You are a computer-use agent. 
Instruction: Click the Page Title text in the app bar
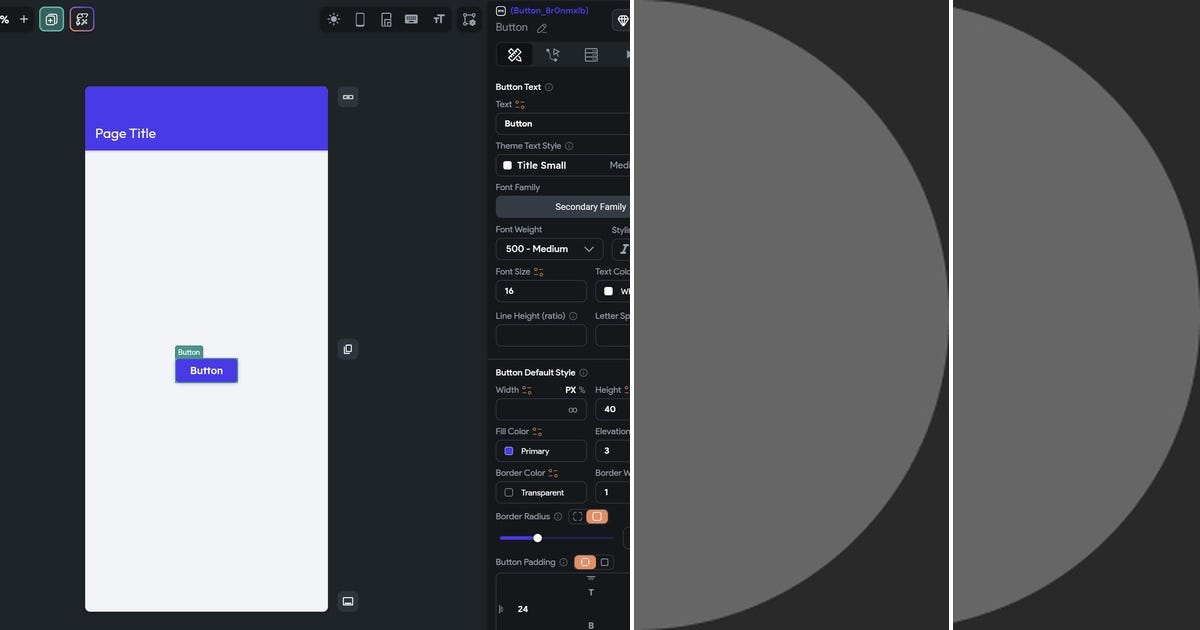point(125,134)
